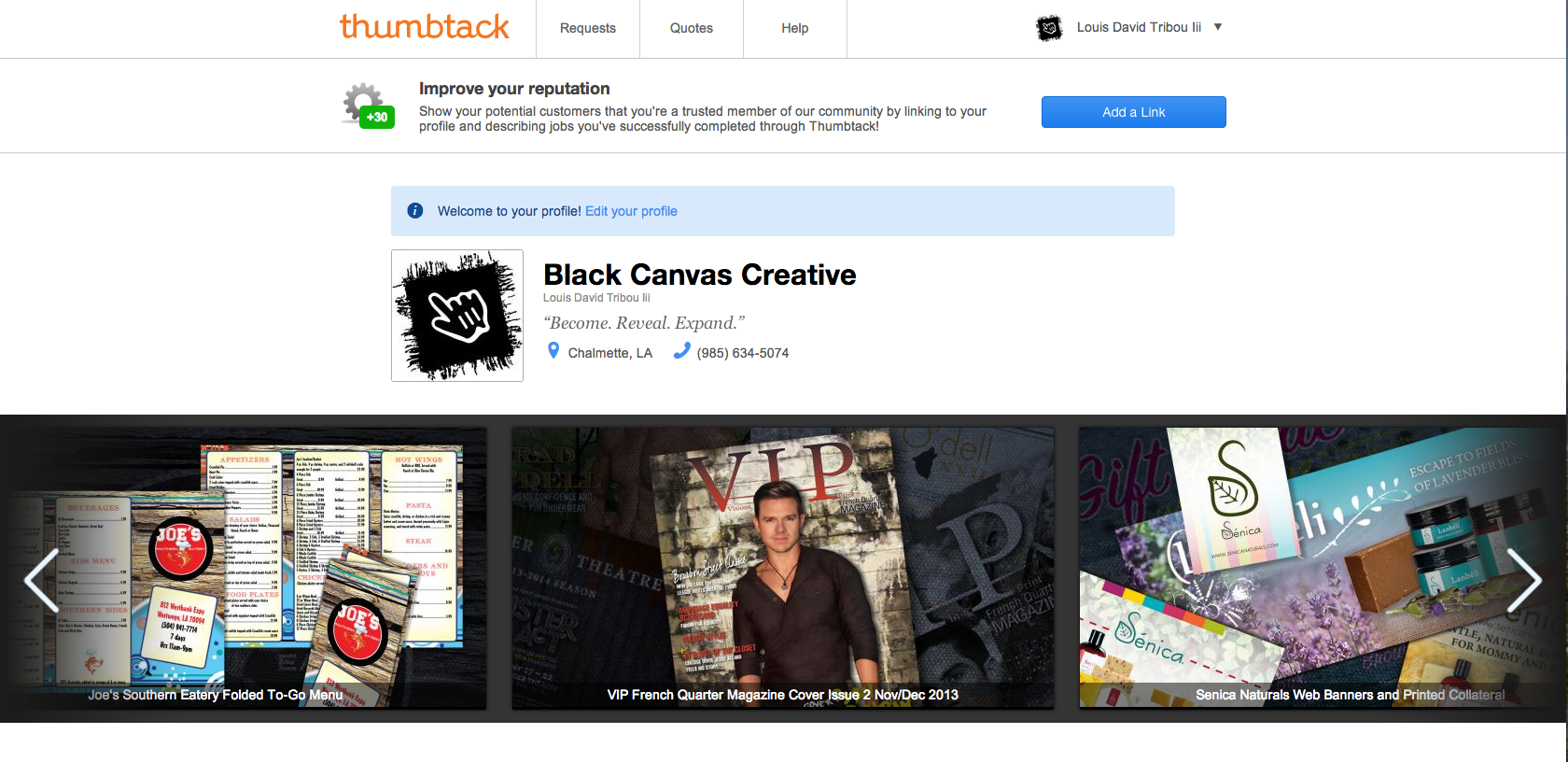1568x762 pixels.
Task: Click the Chalmette, LA location text
Action: 610,353
